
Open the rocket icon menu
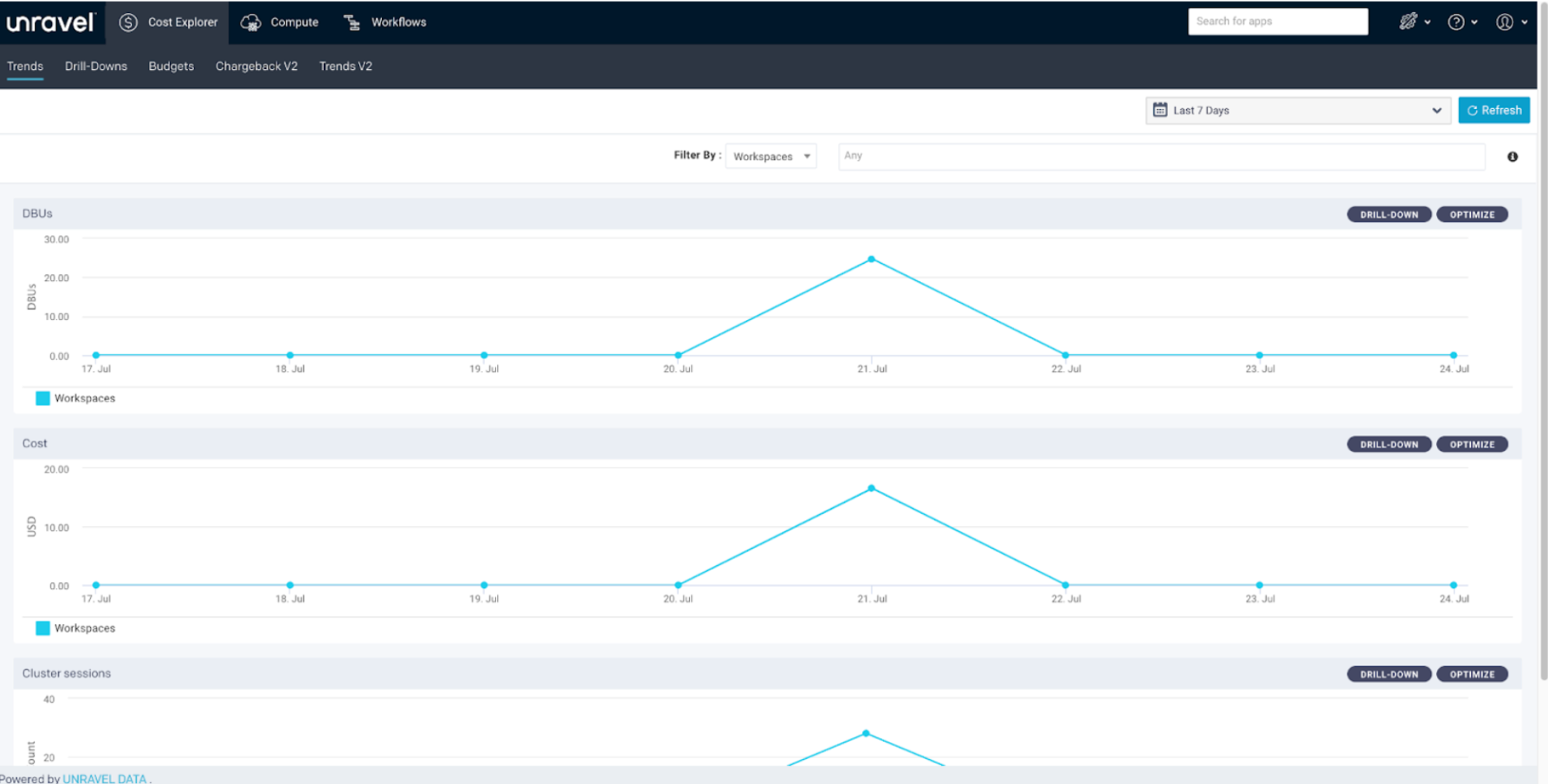tap(1413, 22)
